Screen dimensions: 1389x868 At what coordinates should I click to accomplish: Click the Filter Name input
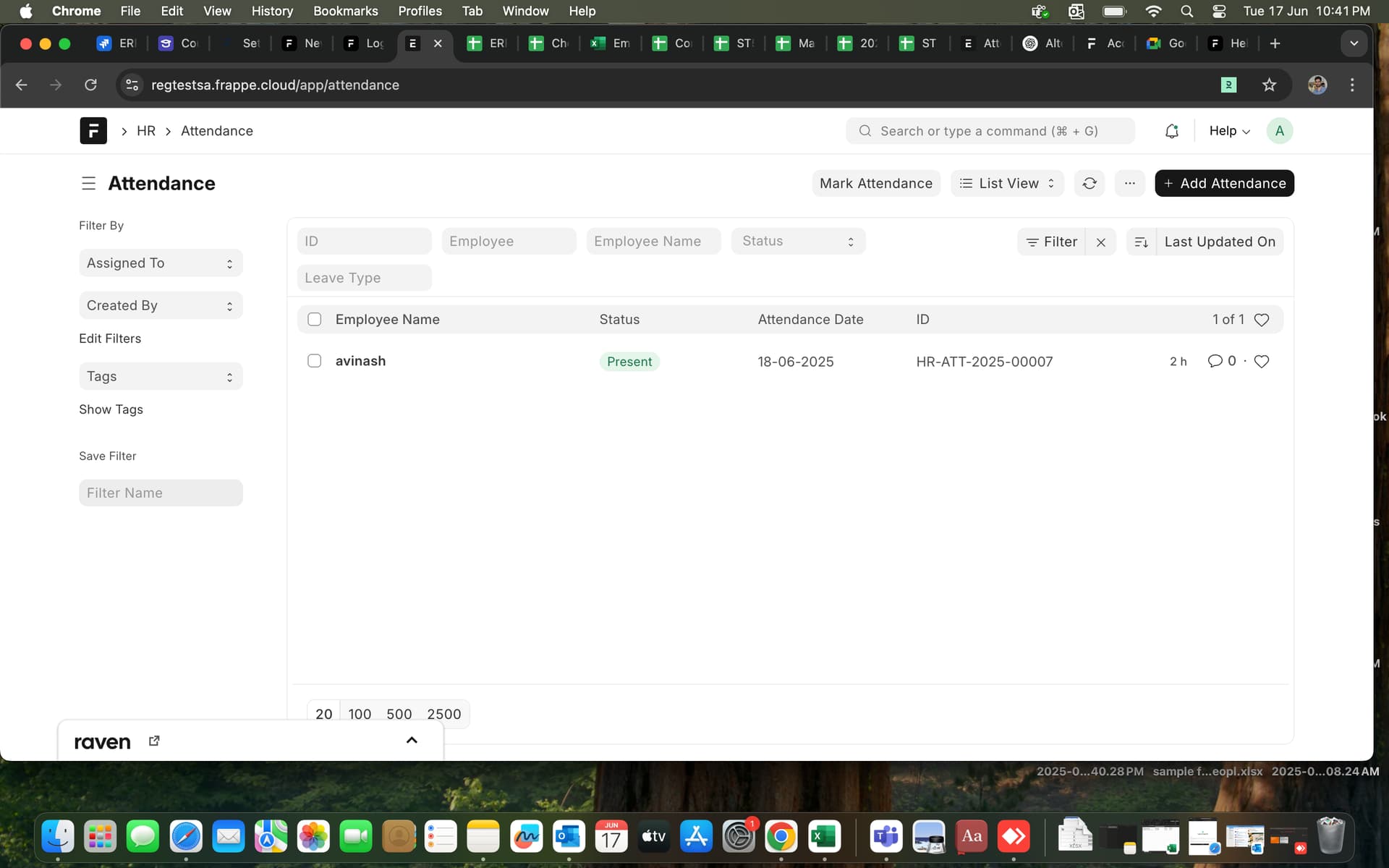[161, 493]
